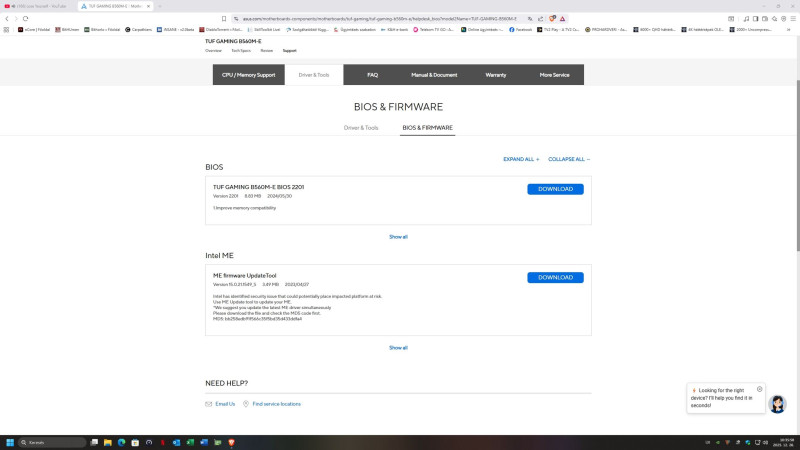Click Show all under BIOS section
The height and width of the screenshot is (450, 800).
tap(398, 237)
